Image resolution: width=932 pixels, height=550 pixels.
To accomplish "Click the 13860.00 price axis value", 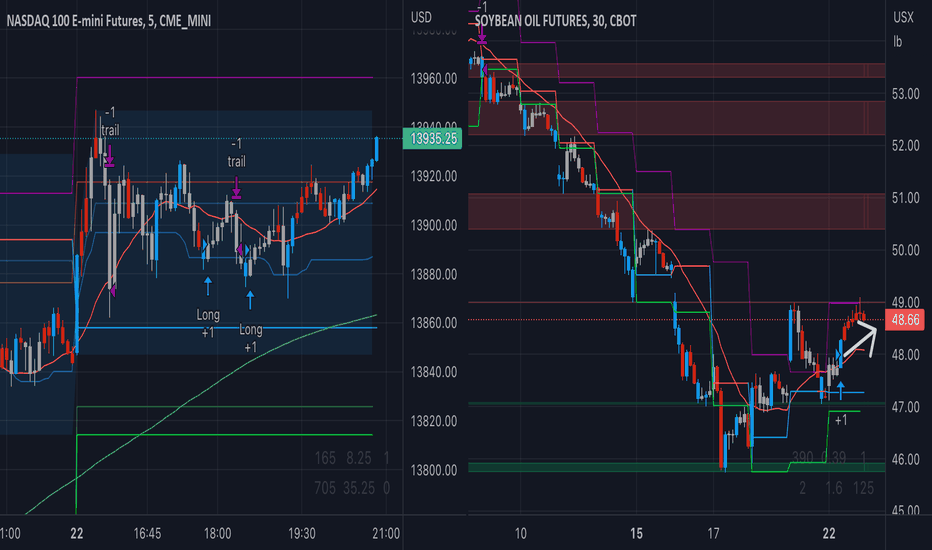I will (x=433, y=323).
